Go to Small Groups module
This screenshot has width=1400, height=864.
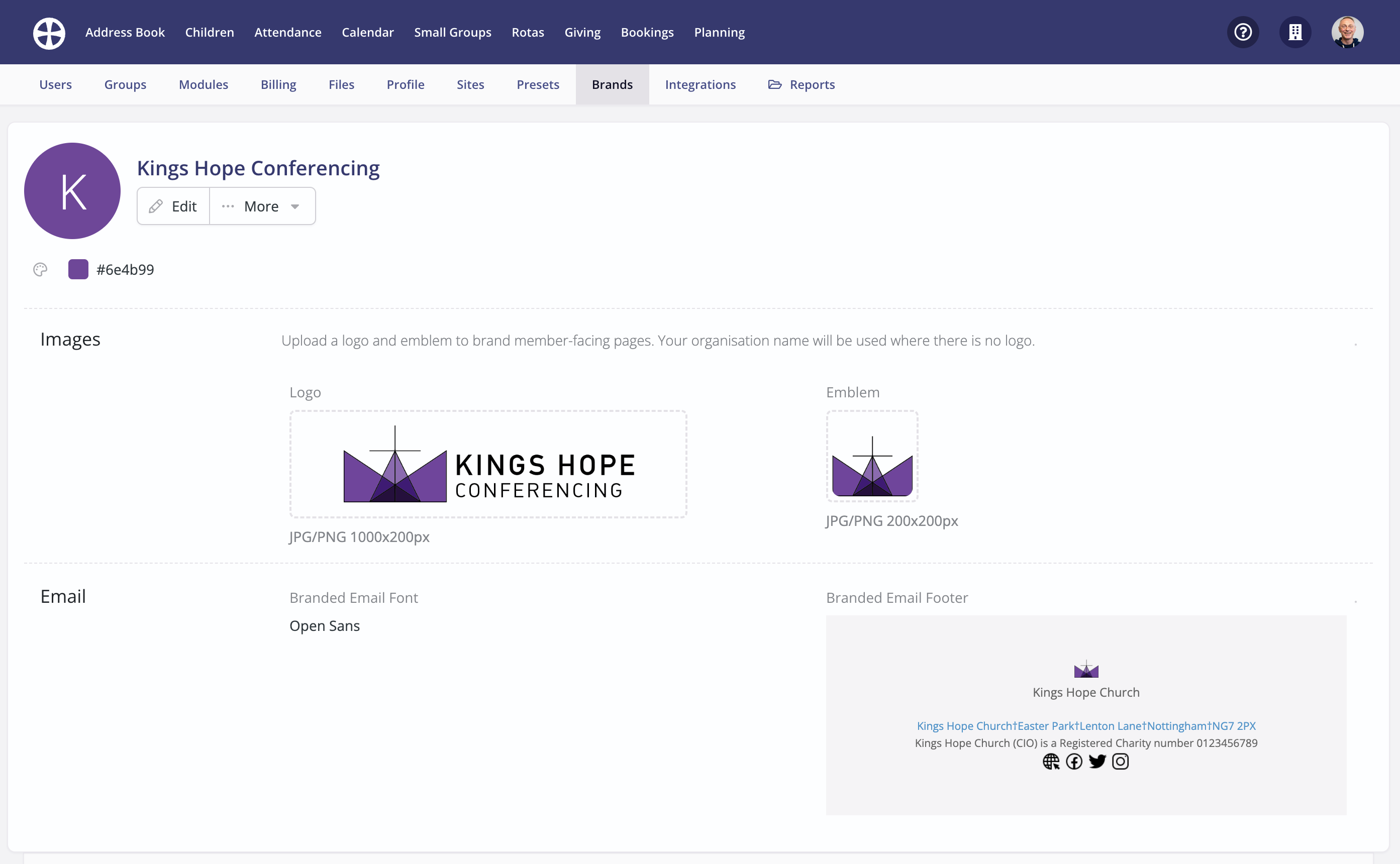pyautogui.click(x=453, y=33)
